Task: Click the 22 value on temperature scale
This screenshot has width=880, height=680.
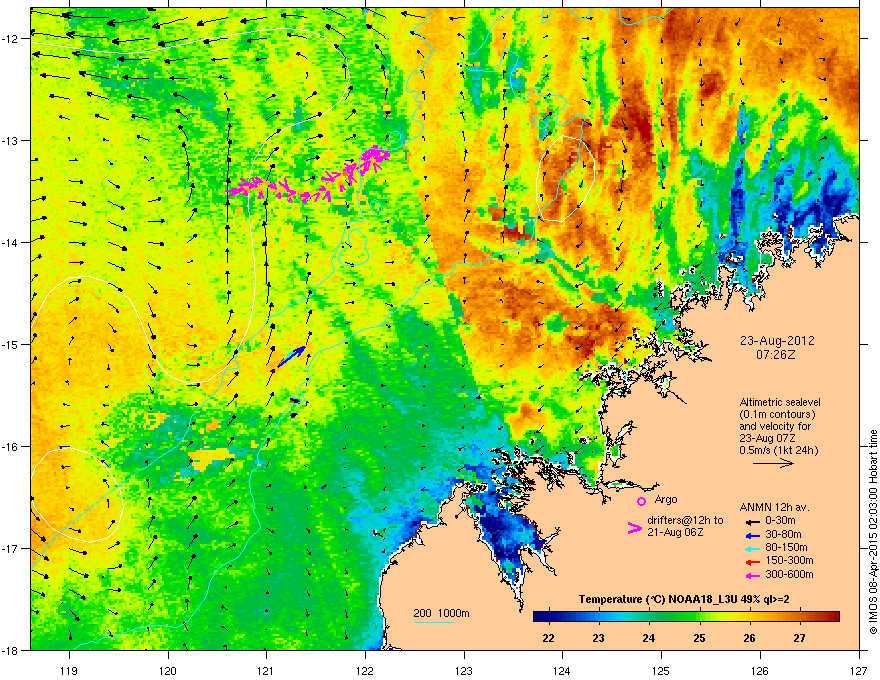Action: [x=548, y=638]
